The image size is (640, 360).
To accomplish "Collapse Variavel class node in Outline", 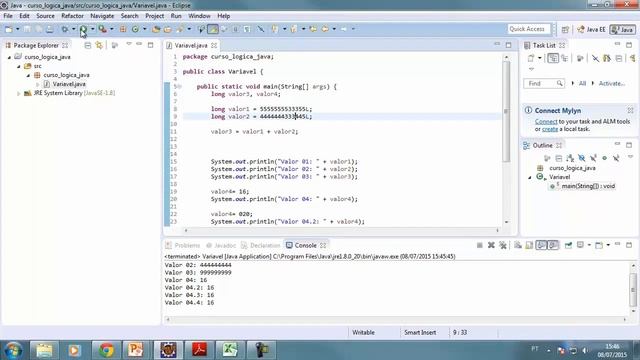I will [x=530, y=177].
